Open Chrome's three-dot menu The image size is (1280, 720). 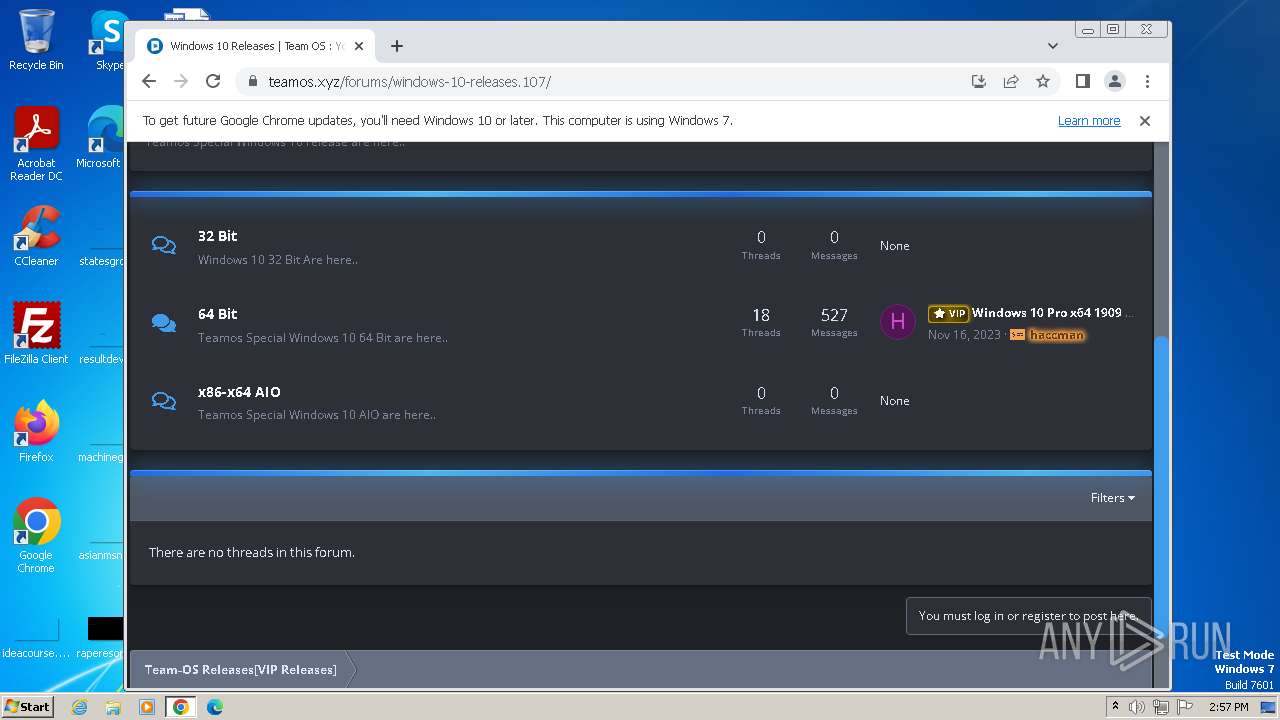(x=1147, y=82)
